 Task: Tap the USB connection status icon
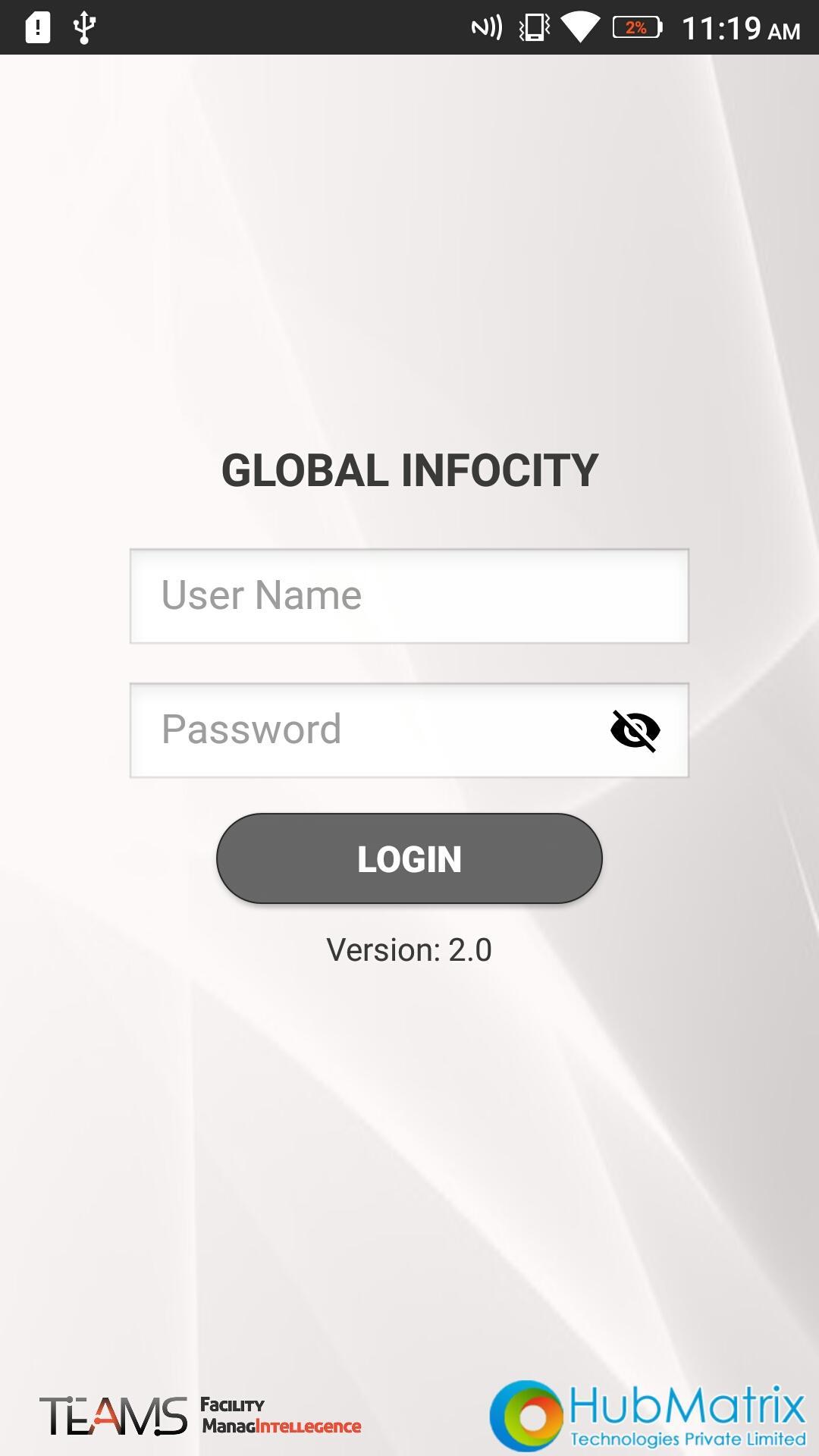(x=83, y=27)
